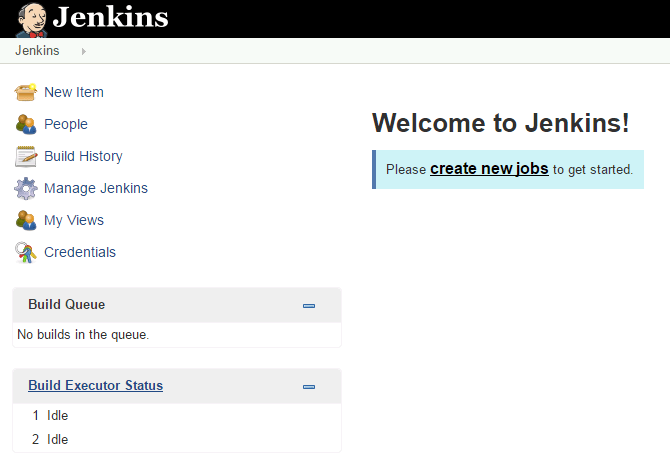Select the My Views link
The image size is (670, 466).
point(74,220)
